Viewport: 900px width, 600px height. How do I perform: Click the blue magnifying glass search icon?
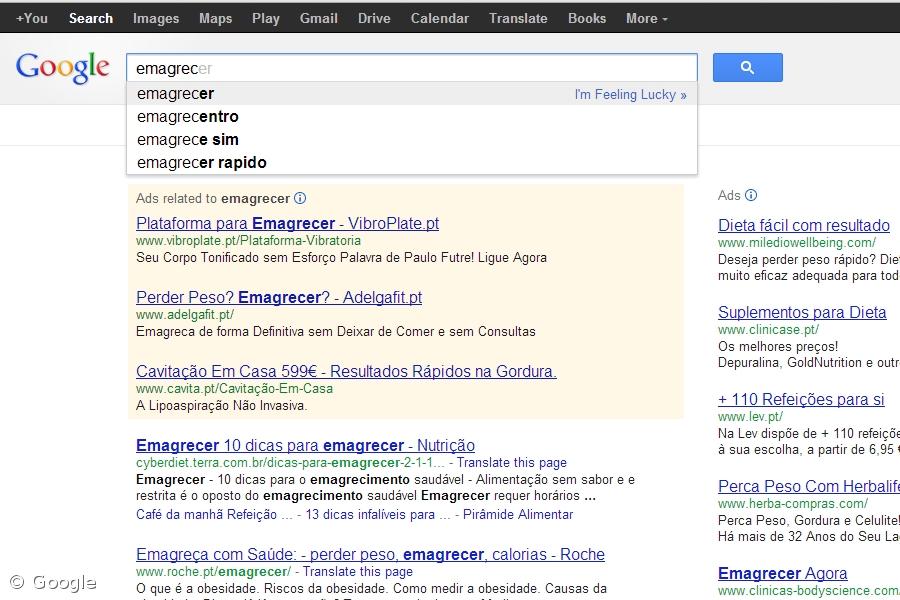coord(747,67)
